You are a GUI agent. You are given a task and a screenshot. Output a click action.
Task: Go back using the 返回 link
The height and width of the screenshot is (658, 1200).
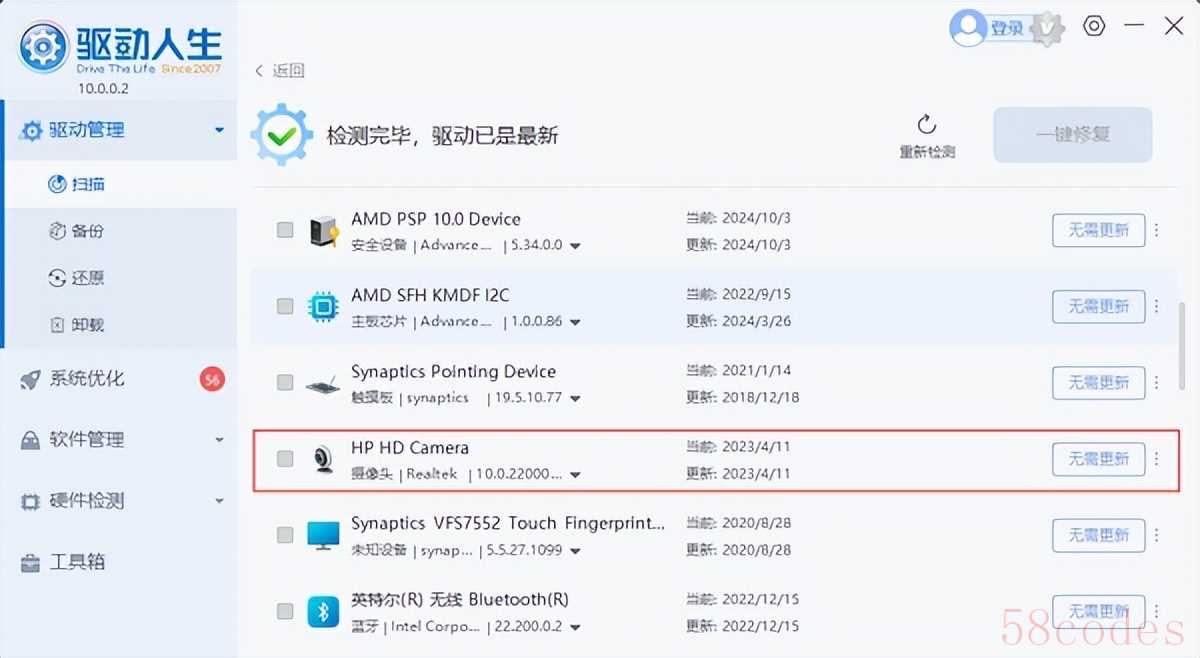click(279, 70)
